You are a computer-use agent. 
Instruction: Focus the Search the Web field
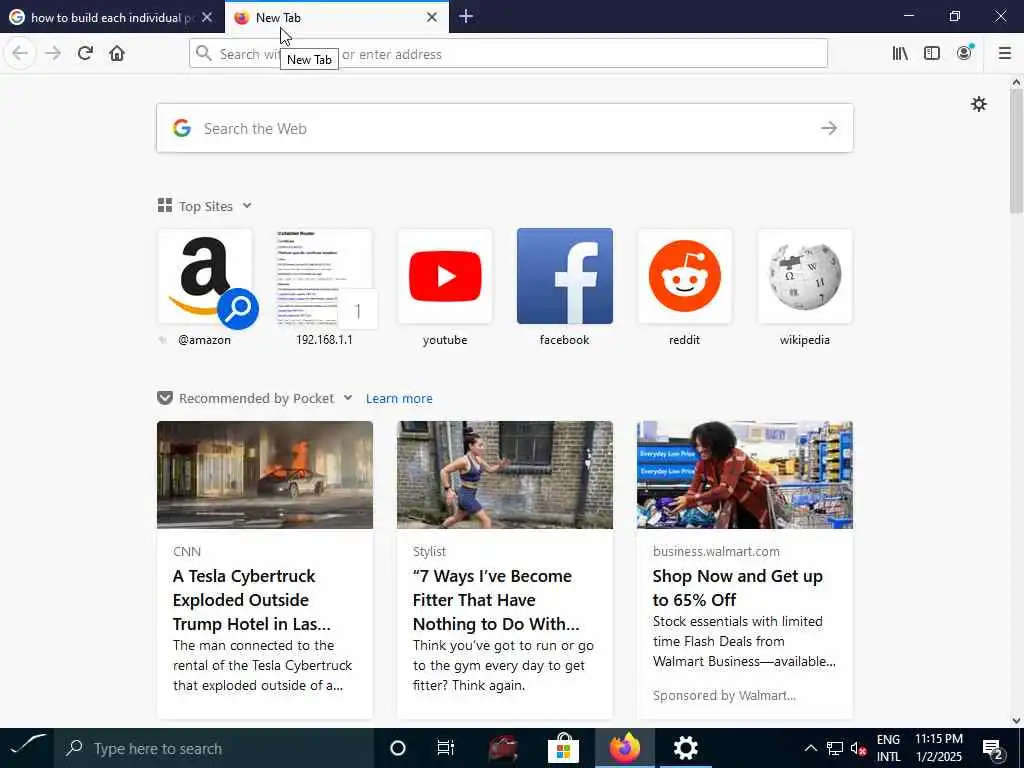[x=504, y=128]
